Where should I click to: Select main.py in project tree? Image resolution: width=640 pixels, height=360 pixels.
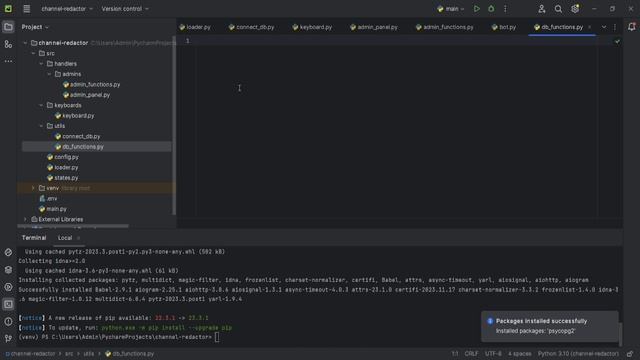click(x=53, y=209)
